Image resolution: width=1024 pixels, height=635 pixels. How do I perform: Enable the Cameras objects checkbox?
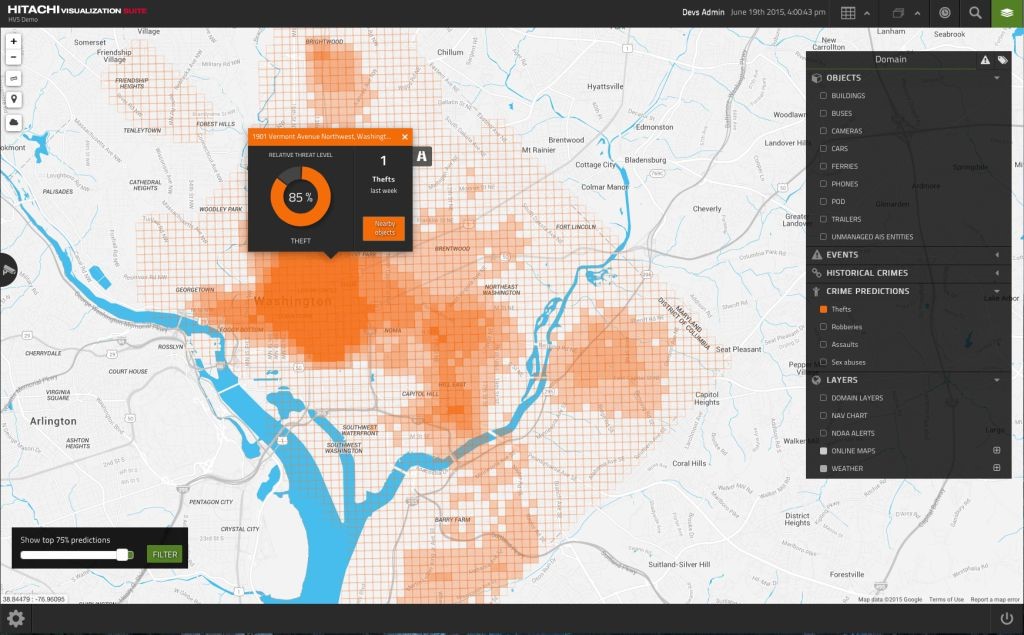pos(823,131)
